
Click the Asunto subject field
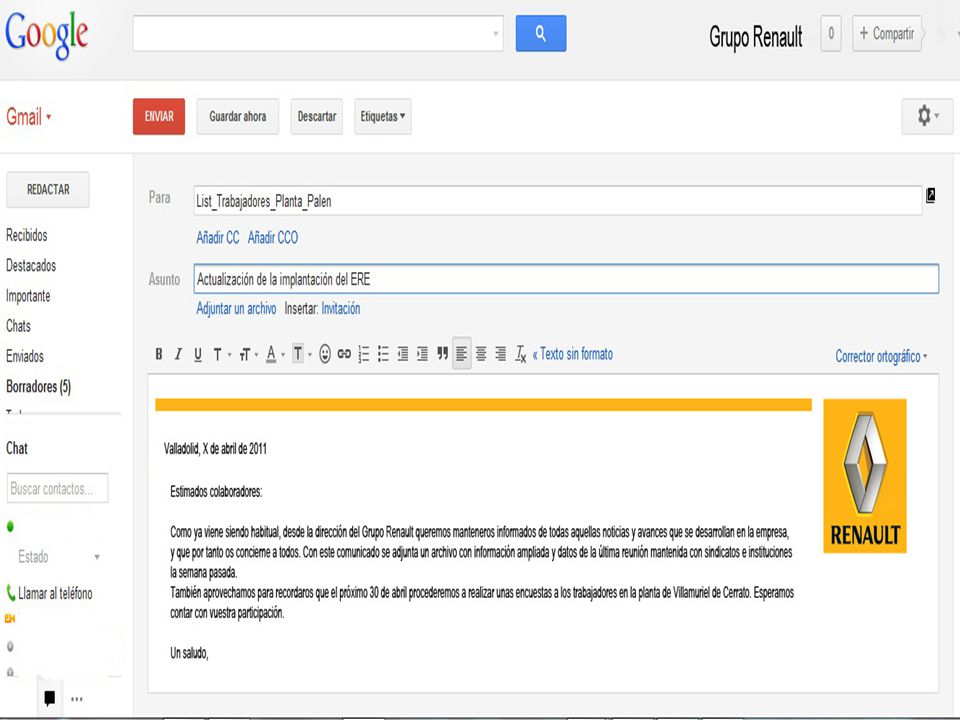click(566, 279)
